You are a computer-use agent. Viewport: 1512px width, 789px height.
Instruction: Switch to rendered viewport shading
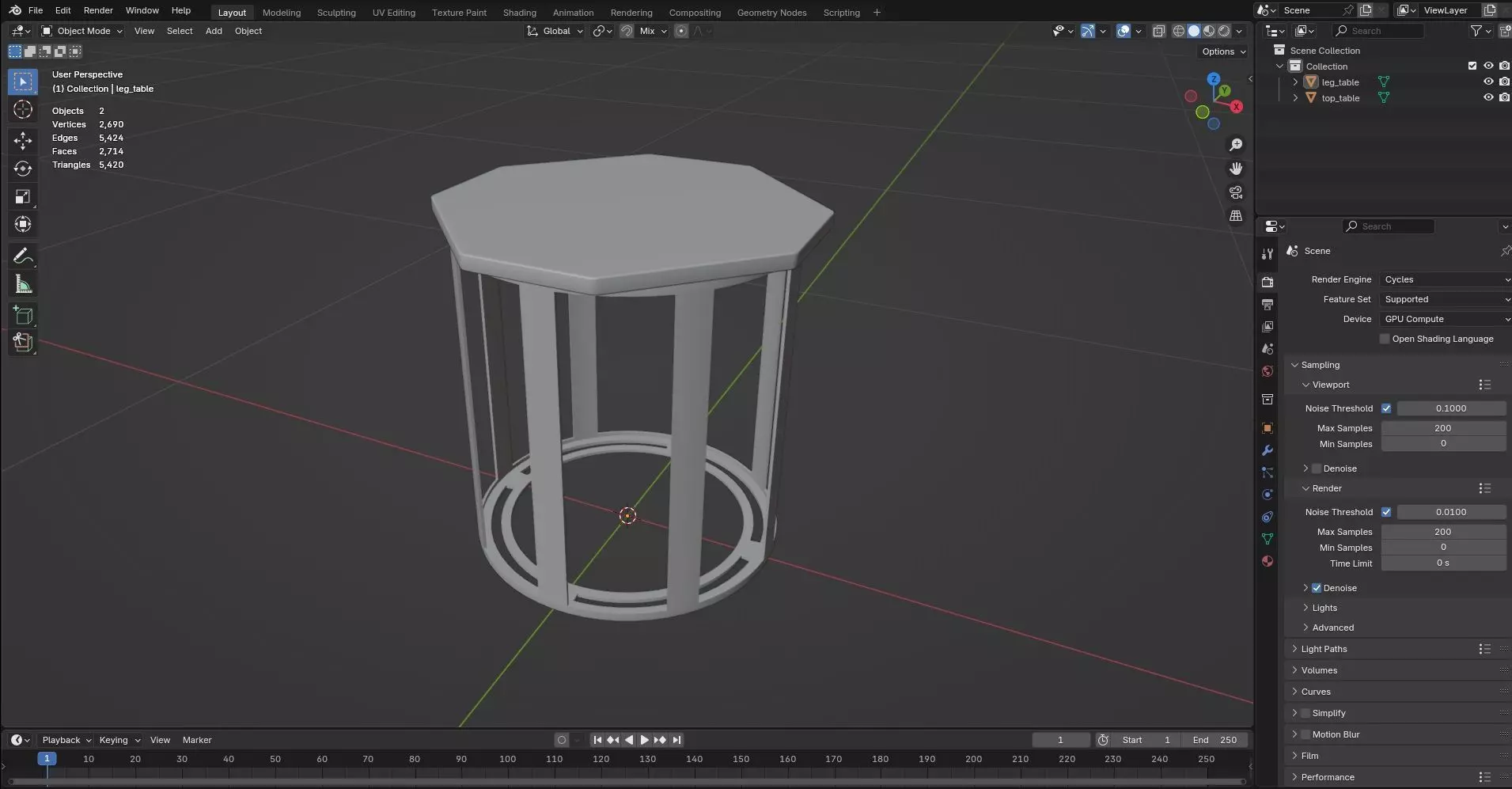click(1224, 31)
